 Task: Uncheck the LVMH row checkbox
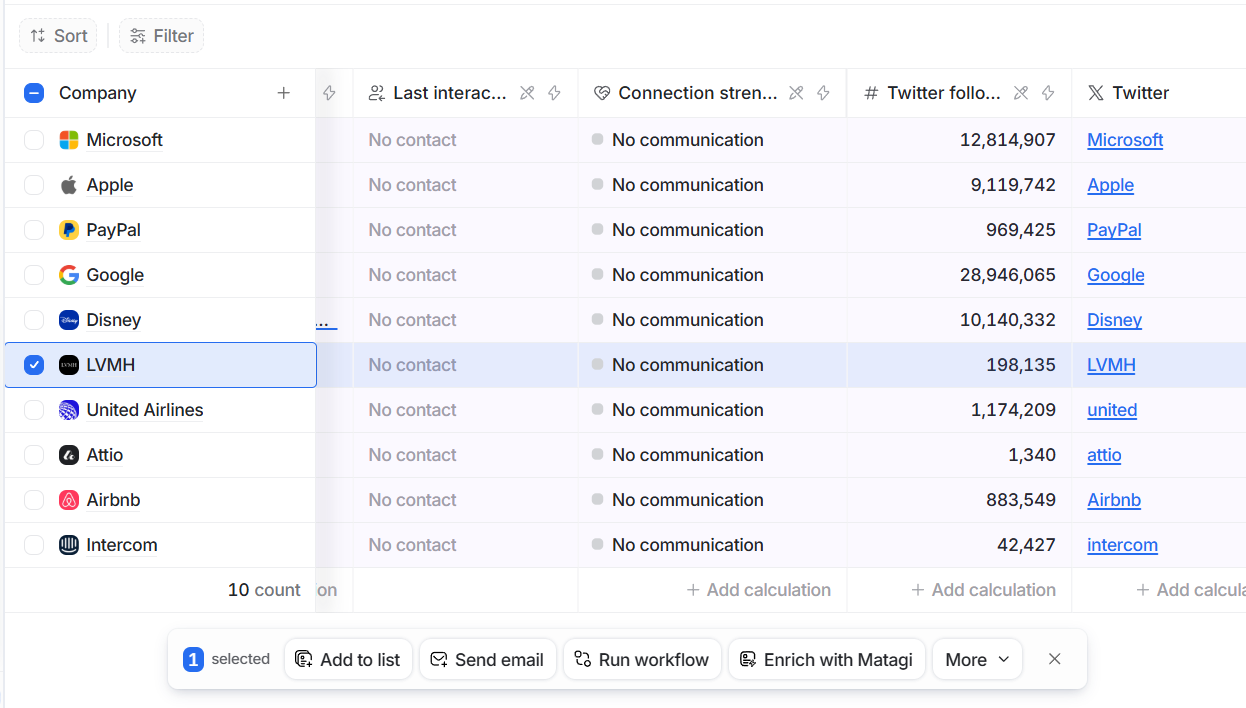34,365
